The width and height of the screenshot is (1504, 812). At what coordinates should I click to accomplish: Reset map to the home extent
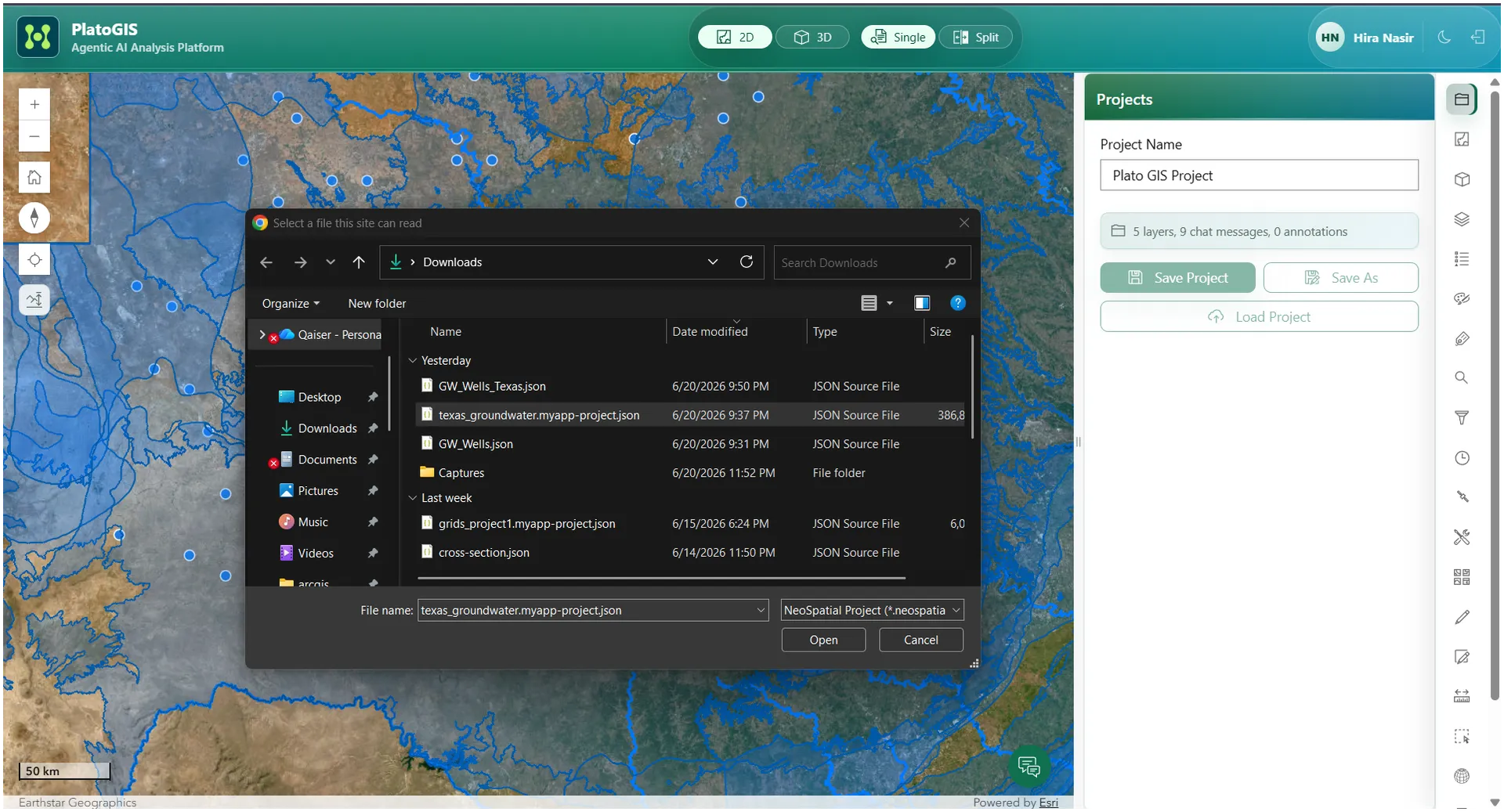(x=34, y=177)
